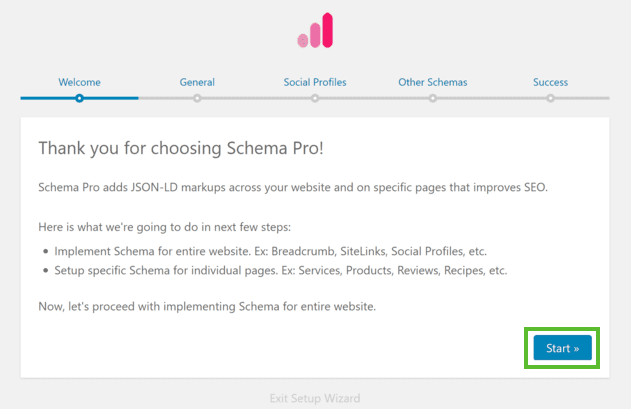Select the Social Profiles step circle marker
This screenshot has height=409, width=631.
pyautogui.click(x=315, y=98)
